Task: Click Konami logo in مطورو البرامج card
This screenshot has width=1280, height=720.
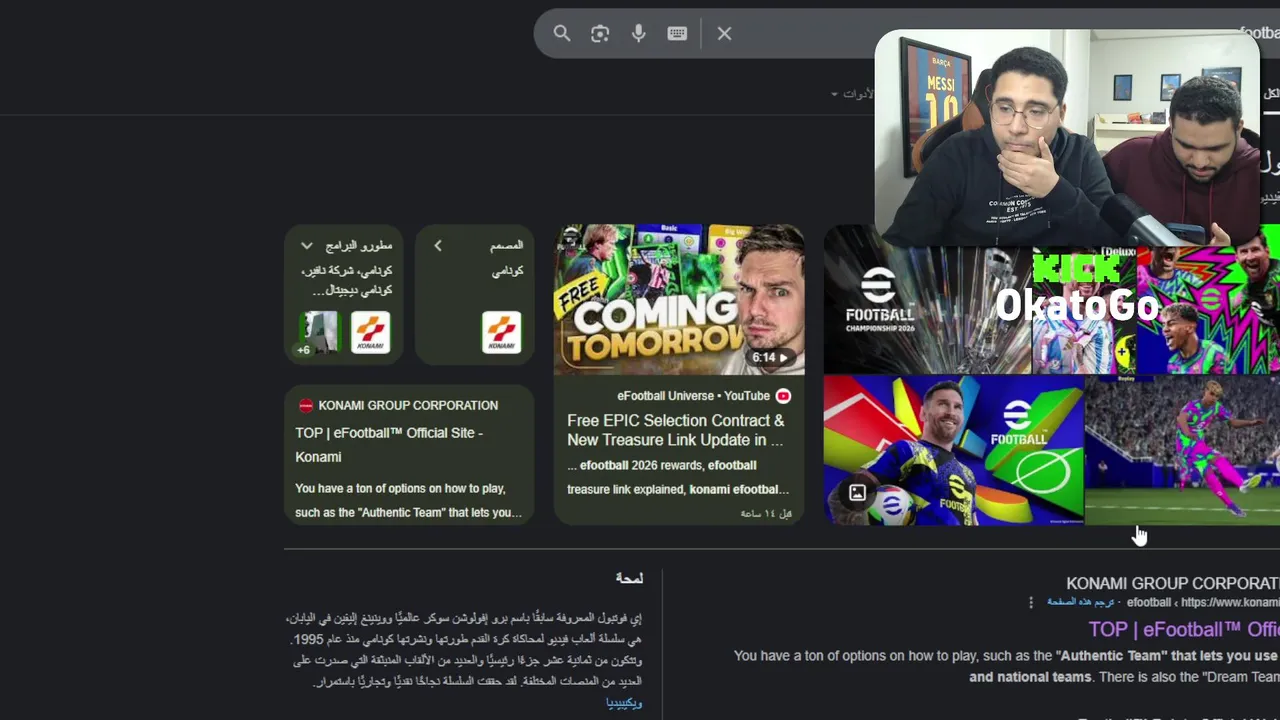Action: 370,333
